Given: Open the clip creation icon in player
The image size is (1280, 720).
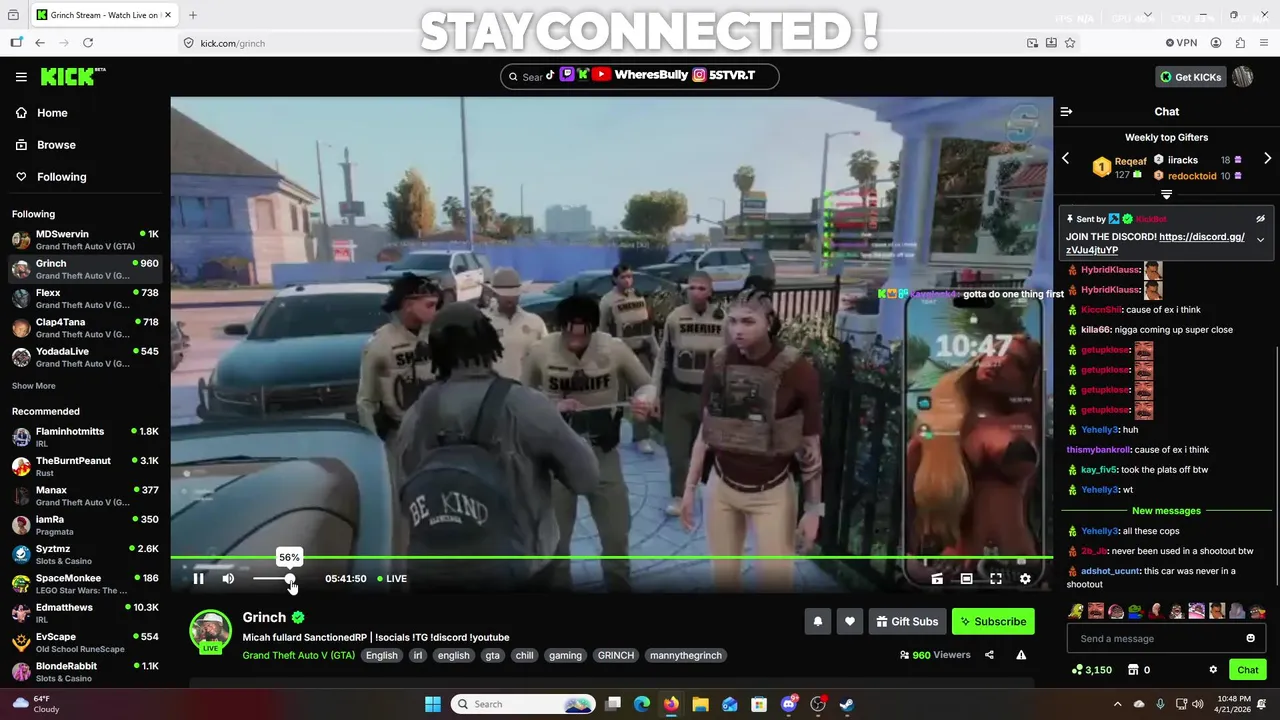Looking at the screenshot, I should coord(937,578).
